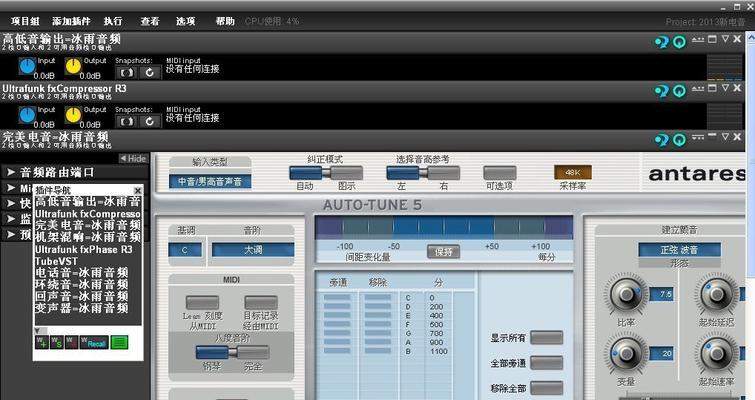Image resolution: width=755 pixels, height=400 pixels.
Task: Select TubeVST in 插件导航 list
Action: [56, 261]
